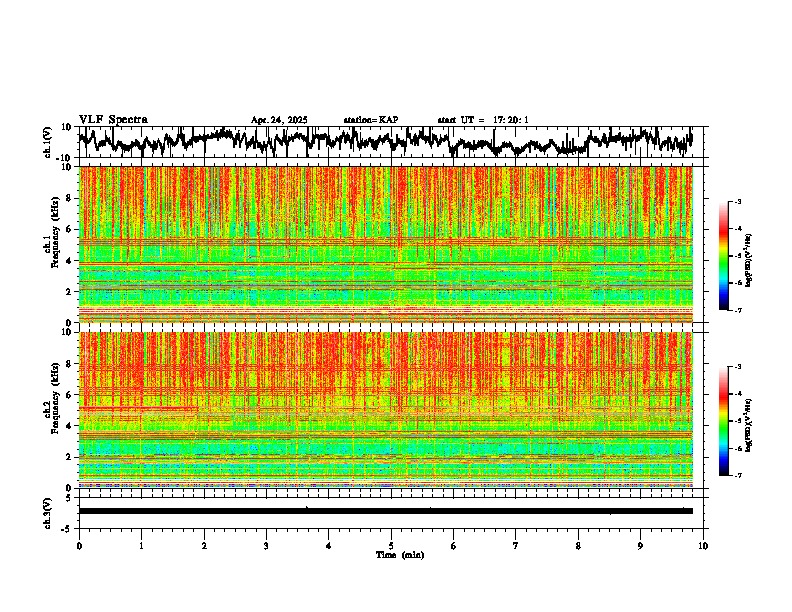
Task: Click the "4" tick on the time axis
Action: click(329, 546)
